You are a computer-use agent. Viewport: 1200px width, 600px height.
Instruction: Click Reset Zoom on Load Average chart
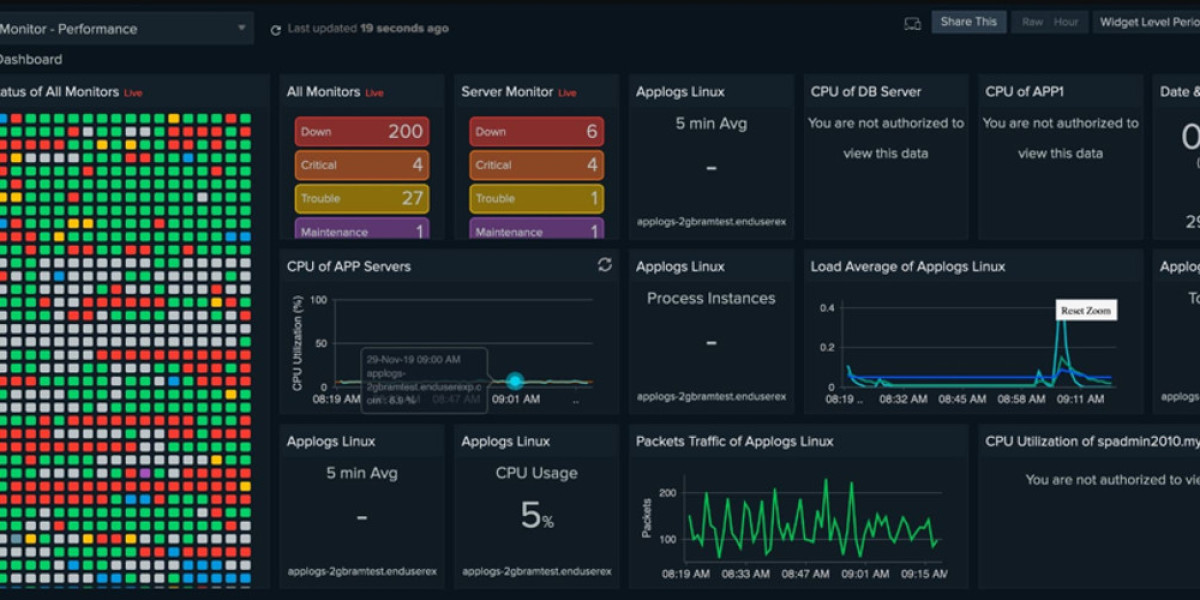[x=1086, y=311]
